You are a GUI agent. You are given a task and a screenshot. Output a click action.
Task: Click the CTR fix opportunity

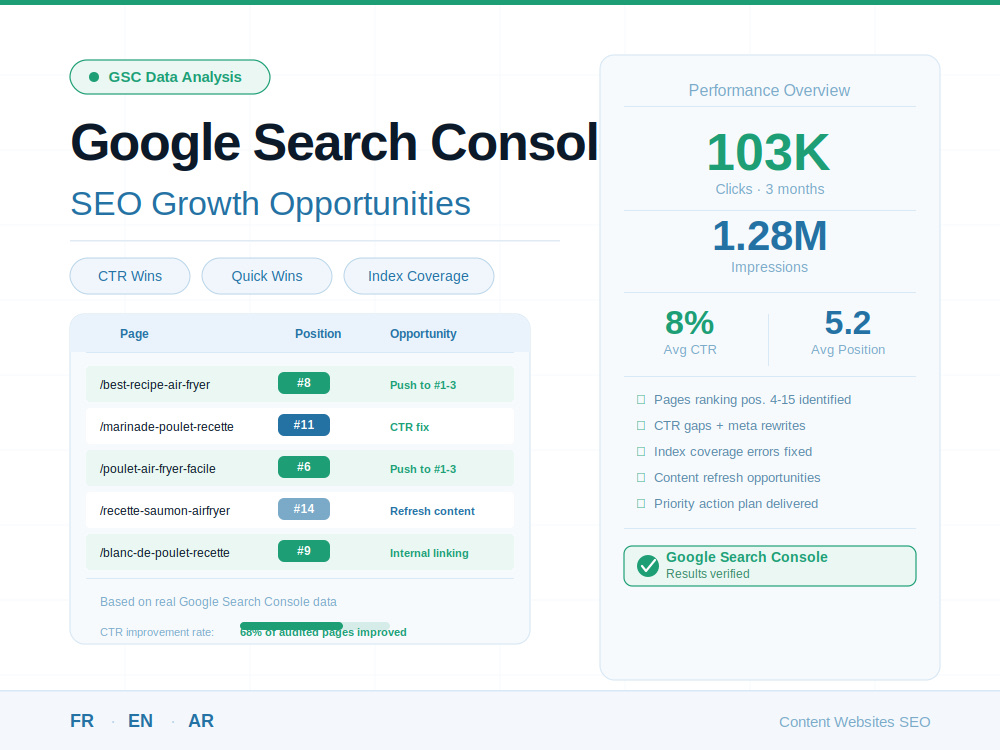409,427
